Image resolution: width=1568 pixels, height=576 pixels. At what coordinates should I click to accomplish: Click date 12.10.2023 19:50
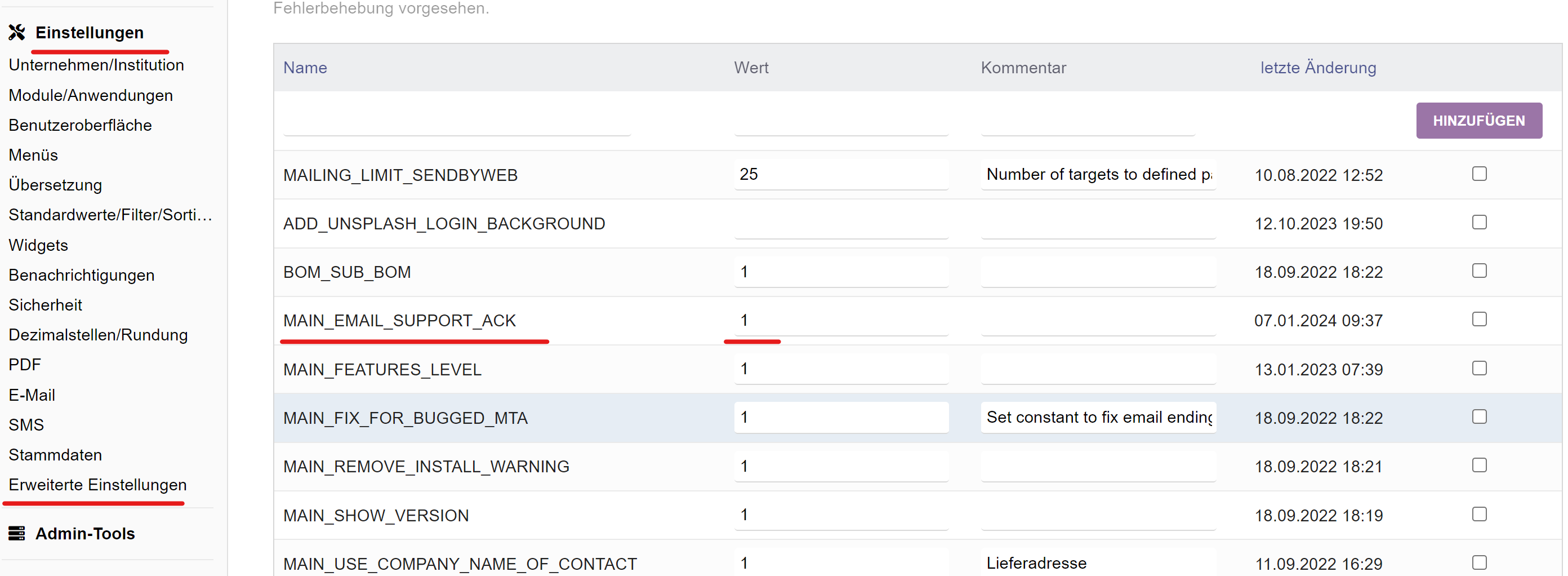click(x=1318, y=224)
